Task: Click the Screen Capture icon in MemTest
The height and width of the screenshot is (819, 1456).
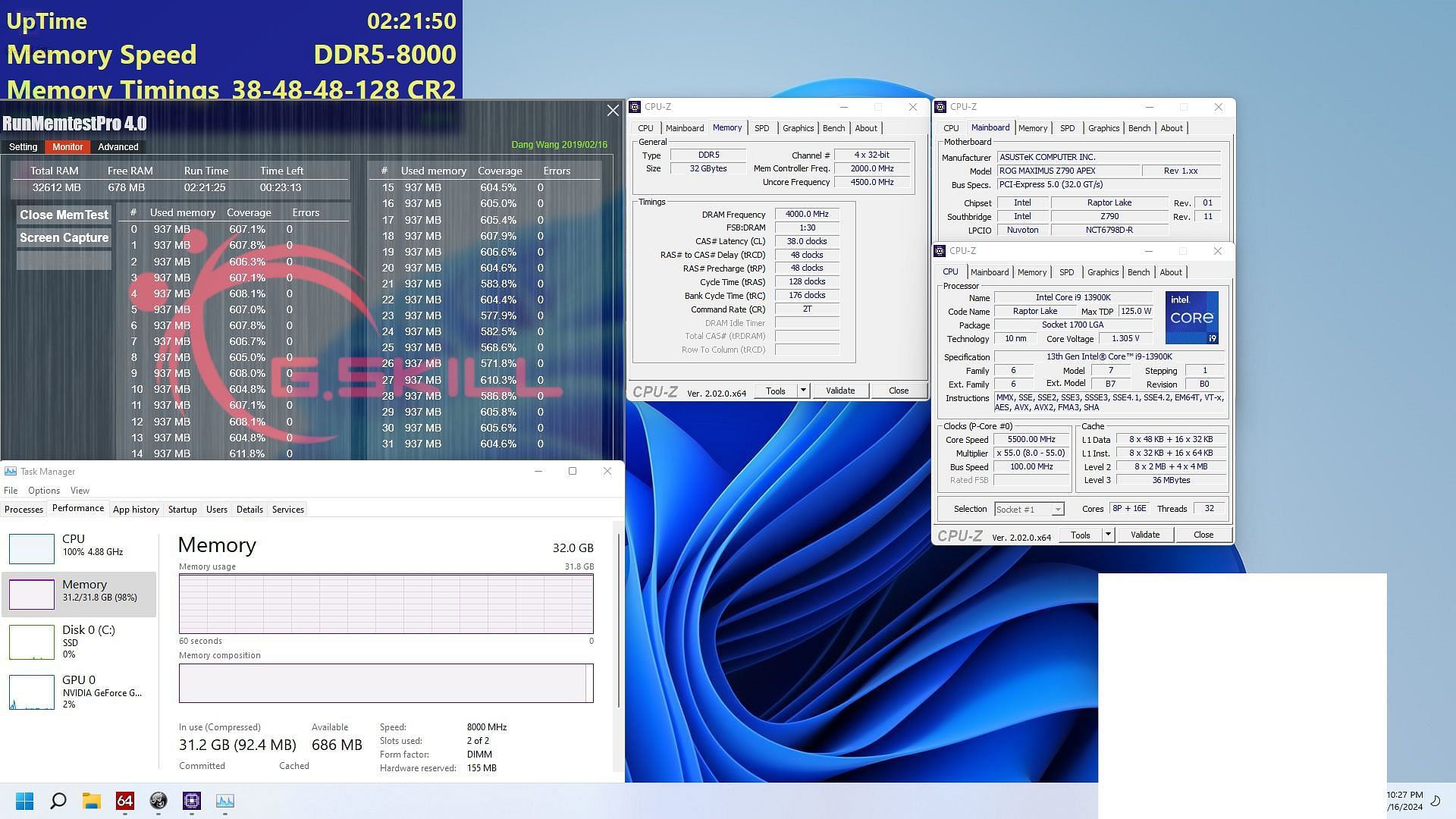Action: click(x=64, y=237)
